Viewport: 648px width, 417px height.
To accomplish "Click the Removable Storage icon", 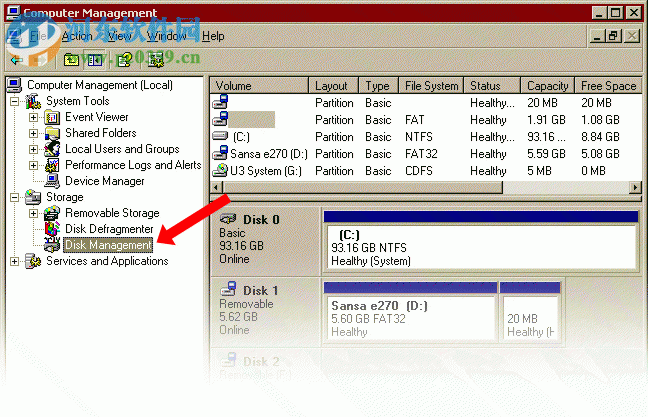I will [52, 213].
